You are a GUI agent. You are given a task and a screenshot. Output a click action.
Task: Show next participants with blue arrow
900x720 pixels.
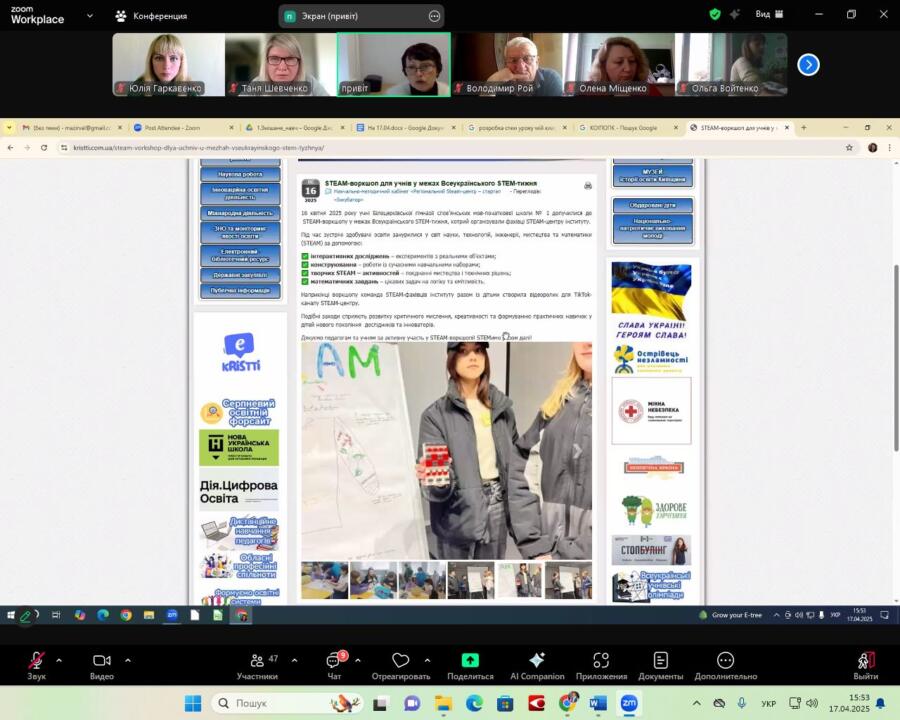pyautogui.click(x=808, y=65)
